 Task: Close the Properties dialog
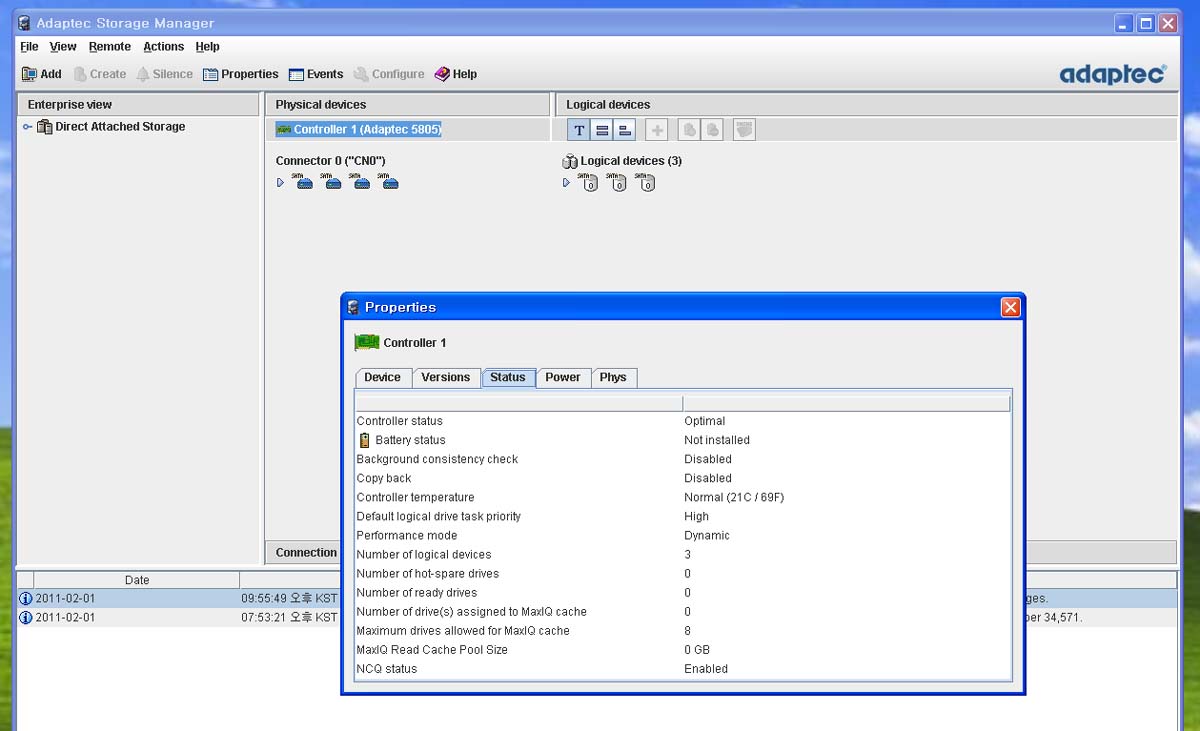(1010, 307)
